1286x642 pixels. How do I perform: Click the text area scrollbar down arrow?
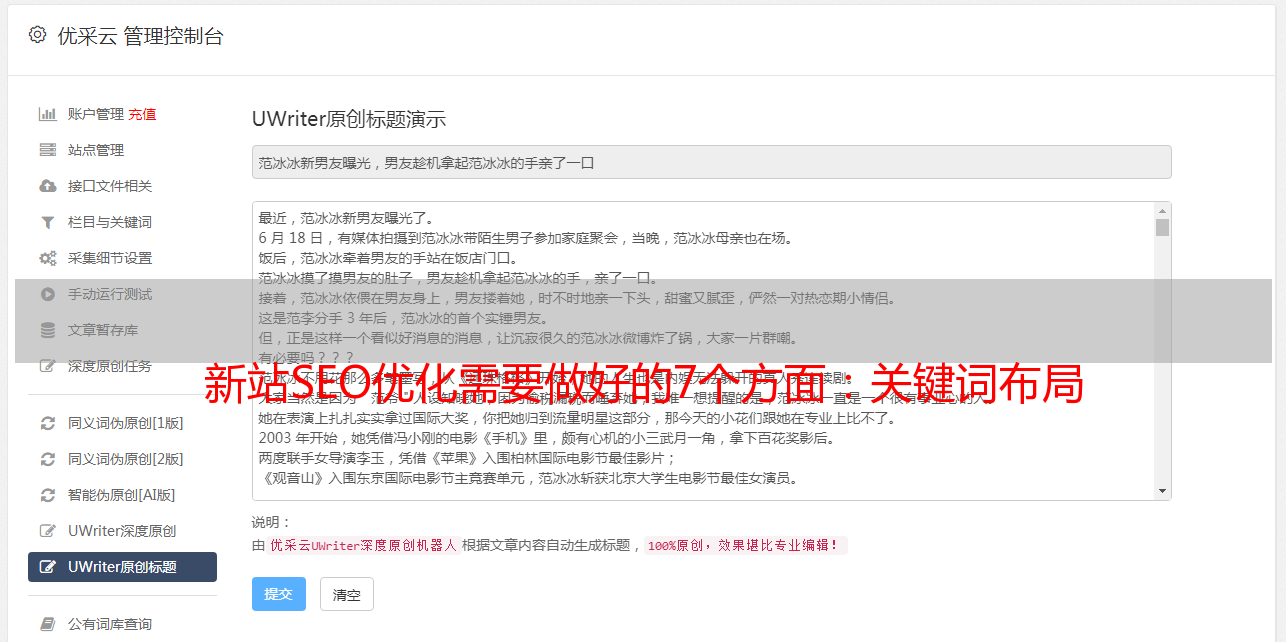1162,491
